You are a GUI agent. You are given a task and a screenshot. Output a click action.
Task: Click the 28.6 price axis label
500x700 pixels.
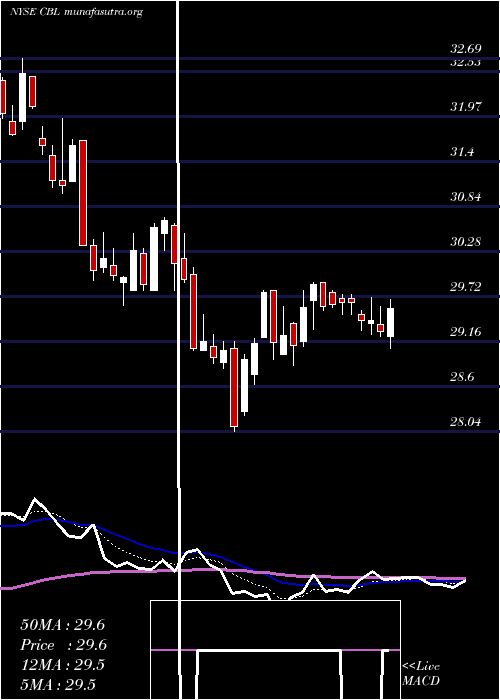point(462,377)
